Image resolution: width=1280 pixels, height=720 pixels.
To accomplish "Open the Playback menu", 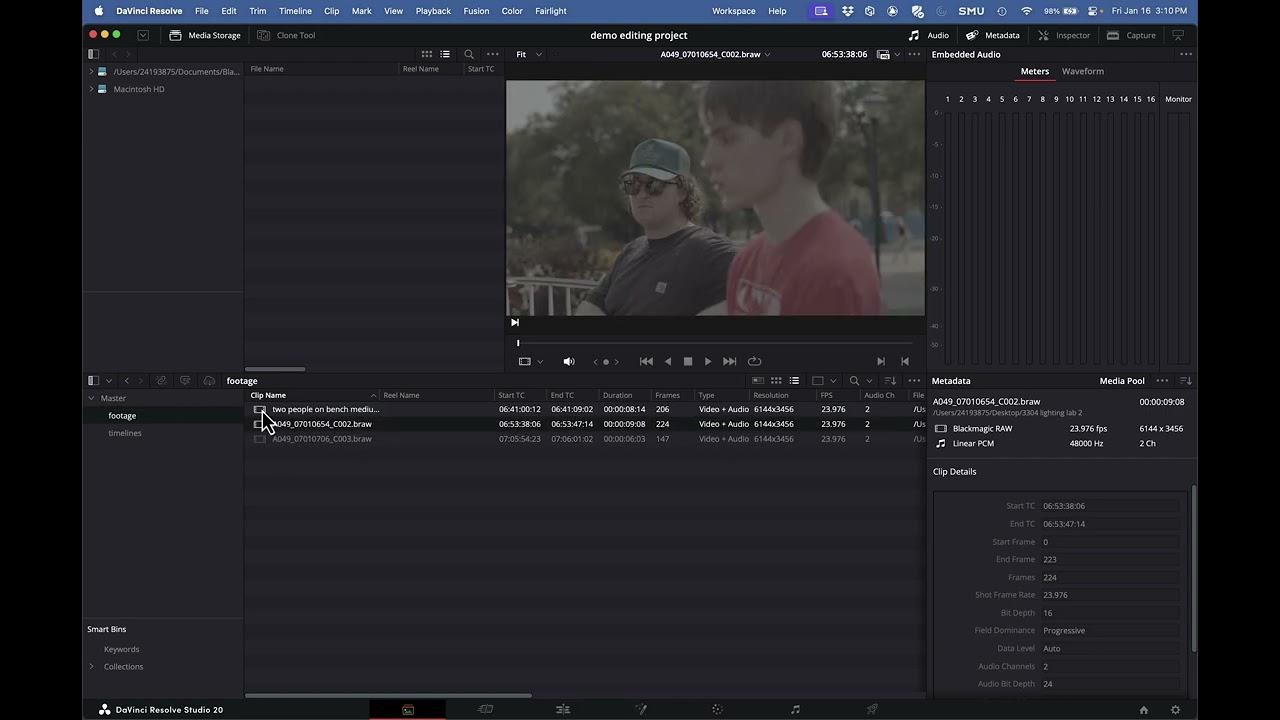I will (x=433, y=11).
